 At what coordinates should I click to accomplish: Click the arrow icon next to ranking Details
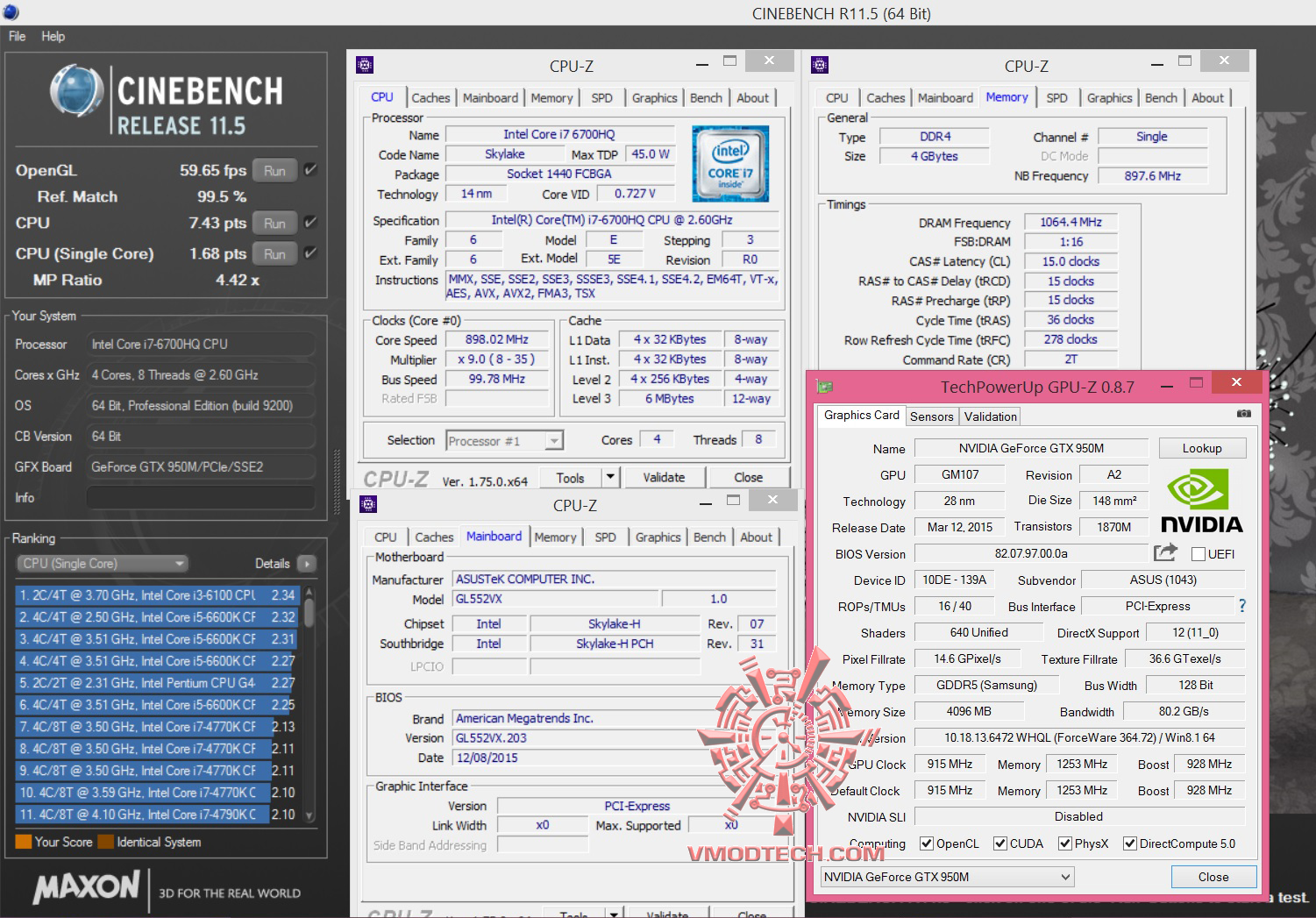coord(307,564)
